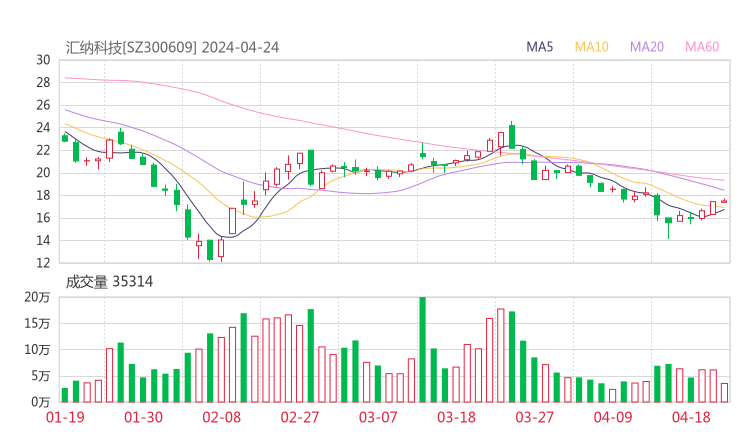The height and width of the screenshot is (440, 740).
Task: Click the last red volume bar at chart's right edge
Action: (724, 393)
